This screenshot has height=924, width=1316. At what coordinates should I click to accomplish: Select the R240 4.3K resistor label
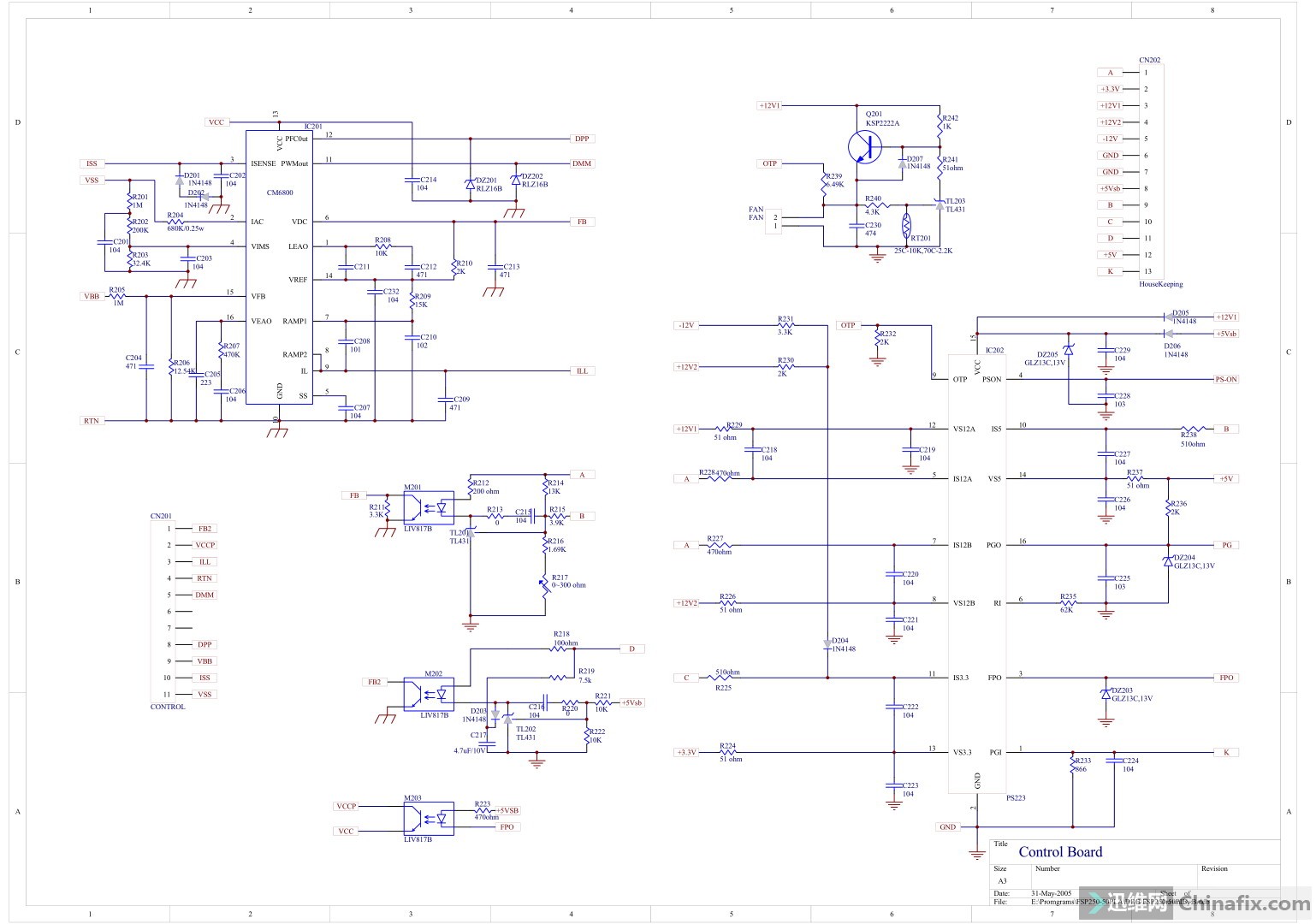pyautogui.click(x=873, y=205)
